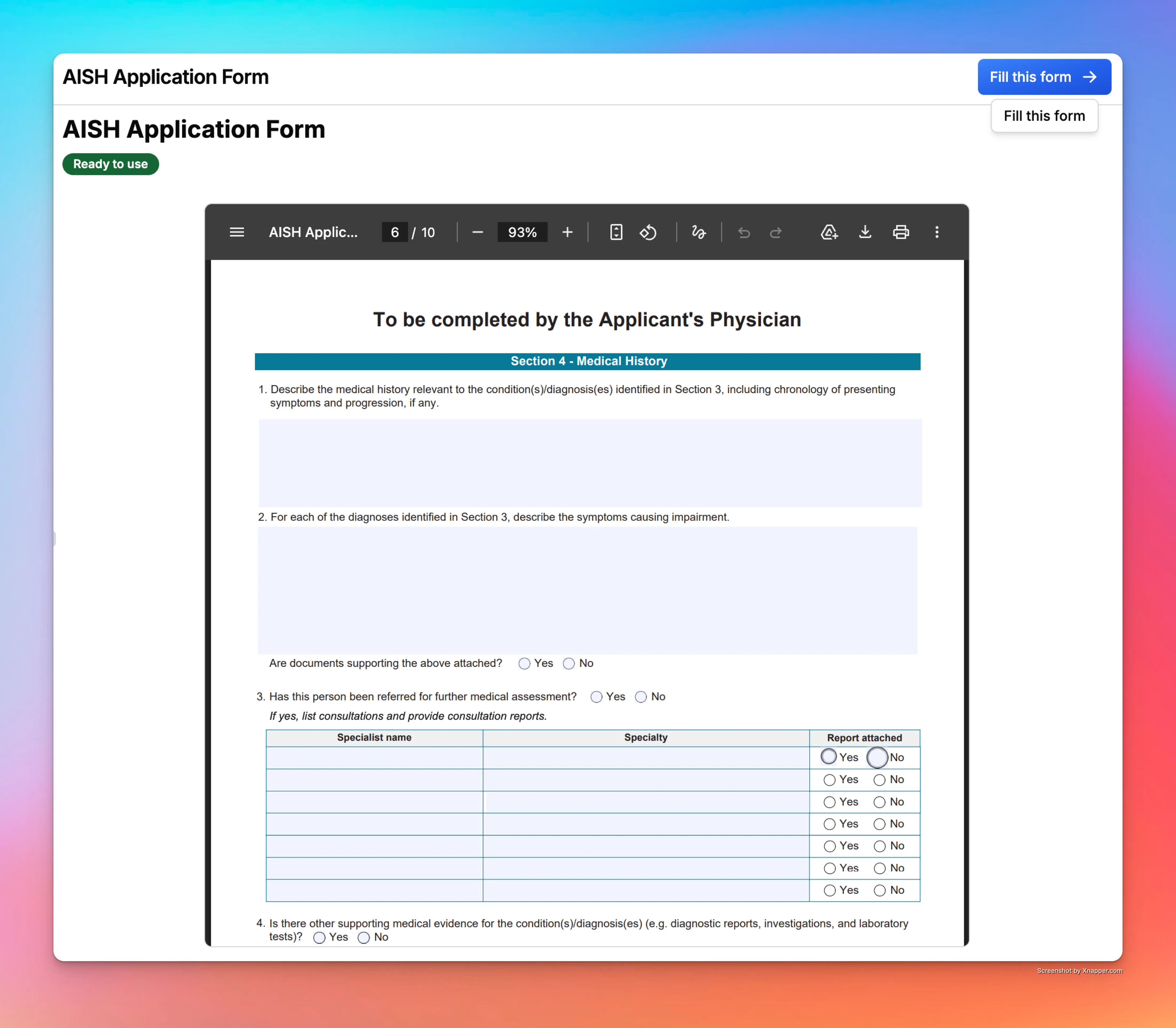This screenshot has height=1028, width=1176.
Task: Print the application form
Action: click(901, 232)
